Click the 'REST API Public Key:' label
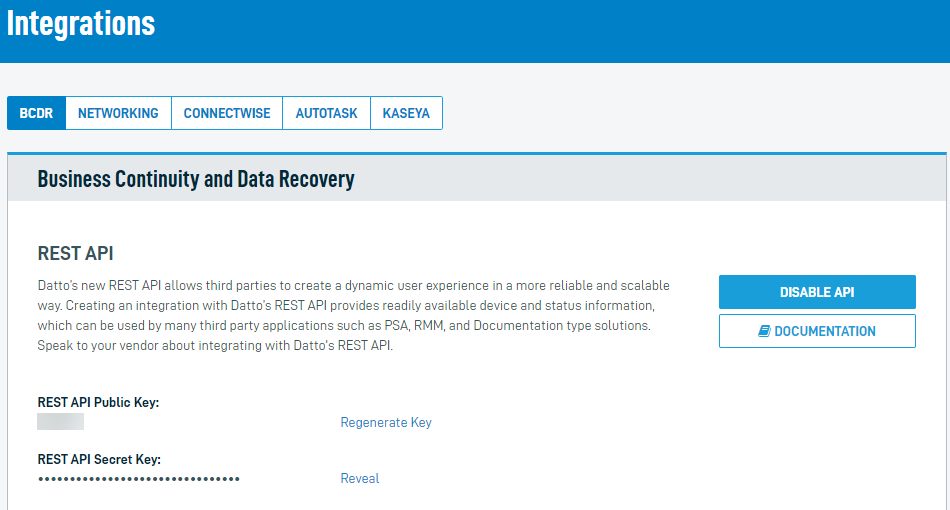 coord(98,402)
